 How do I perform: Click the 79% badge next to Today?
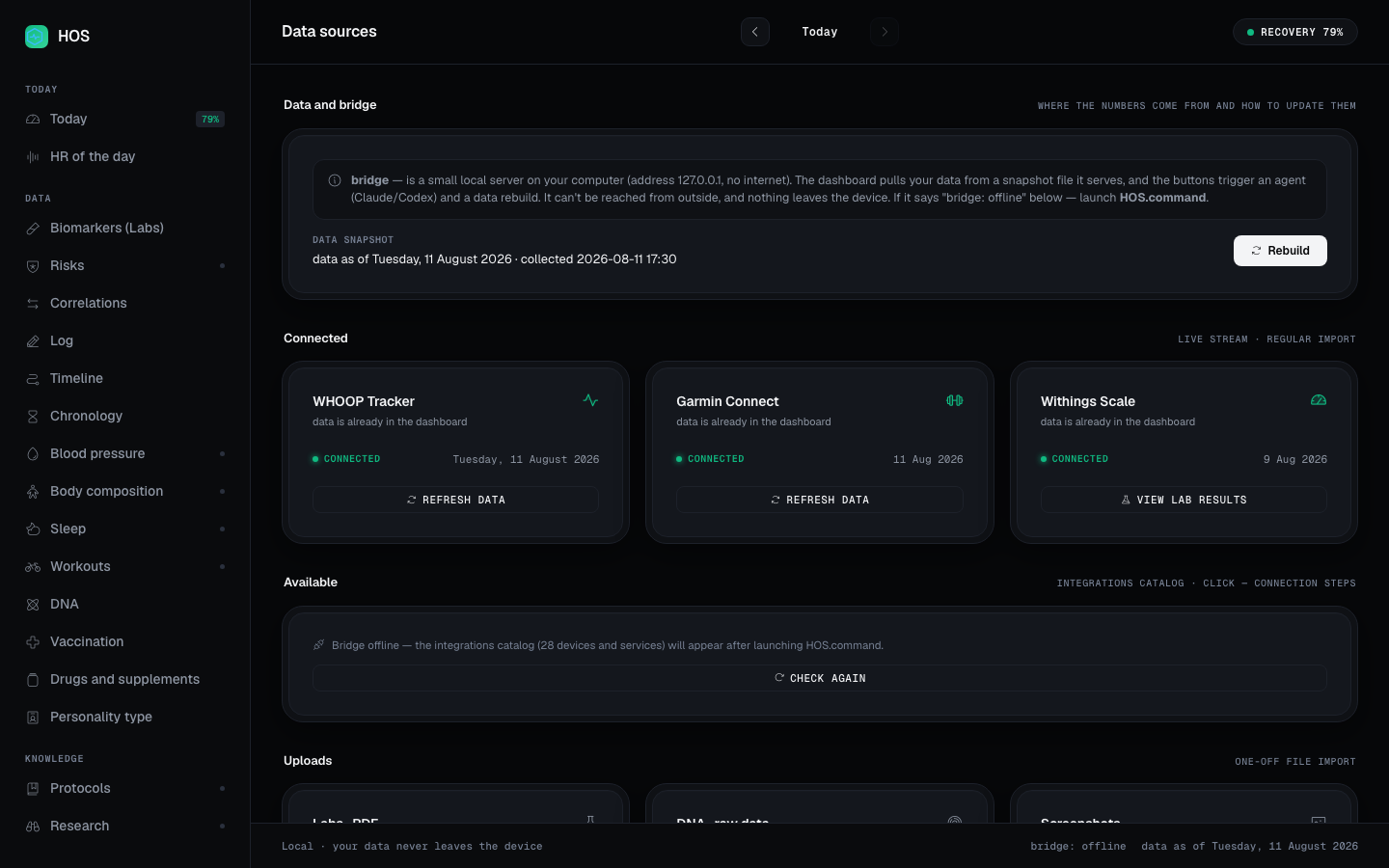[210, 120]
